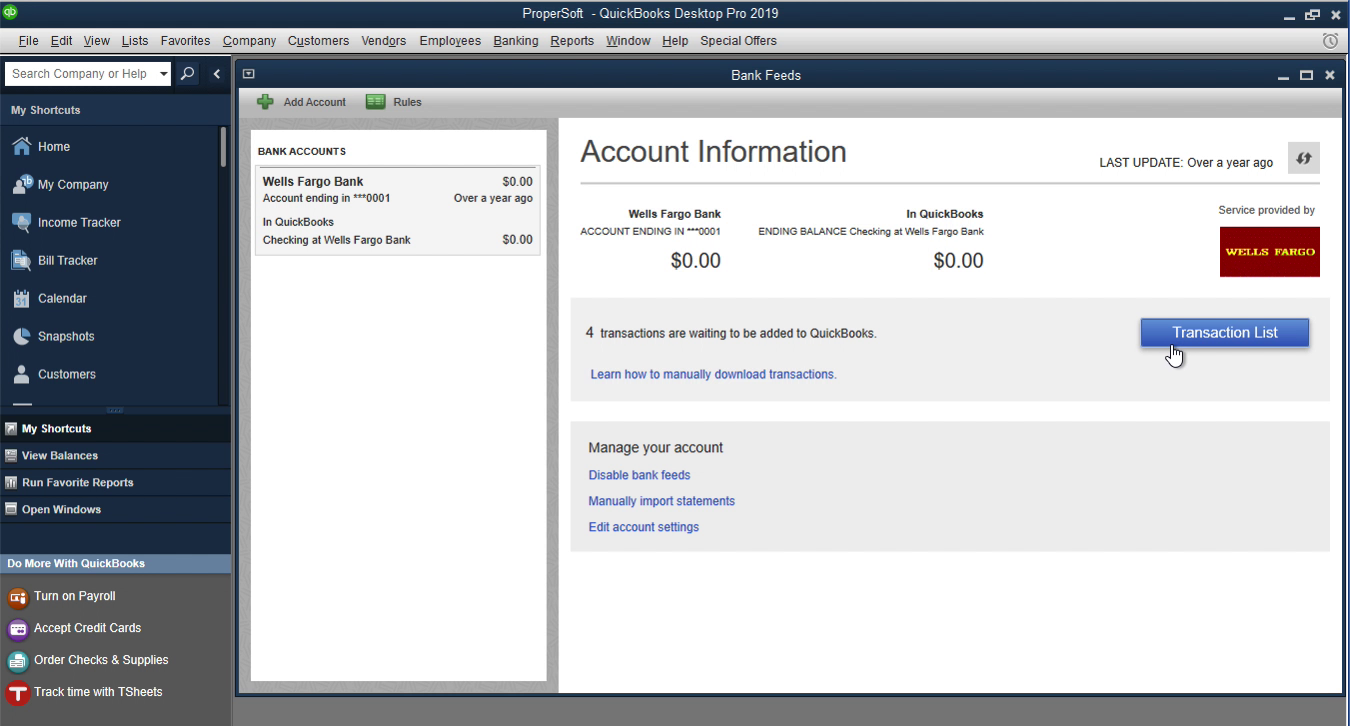The image size is (1350, 726).
Task: Collapse the left shortcuts panel arrow
Action: coord(217,74)
